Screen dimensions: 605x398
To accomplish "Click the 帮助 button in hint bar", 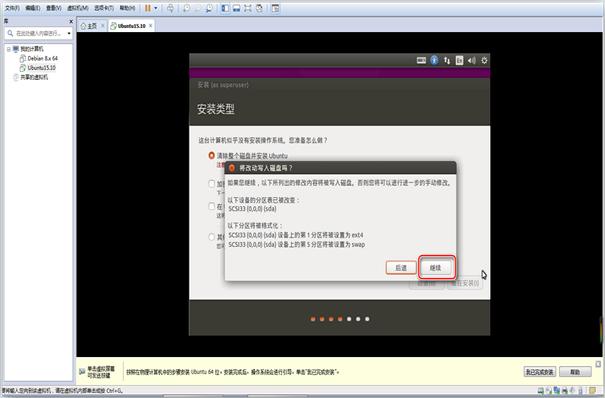I will (x=575, y=372).
